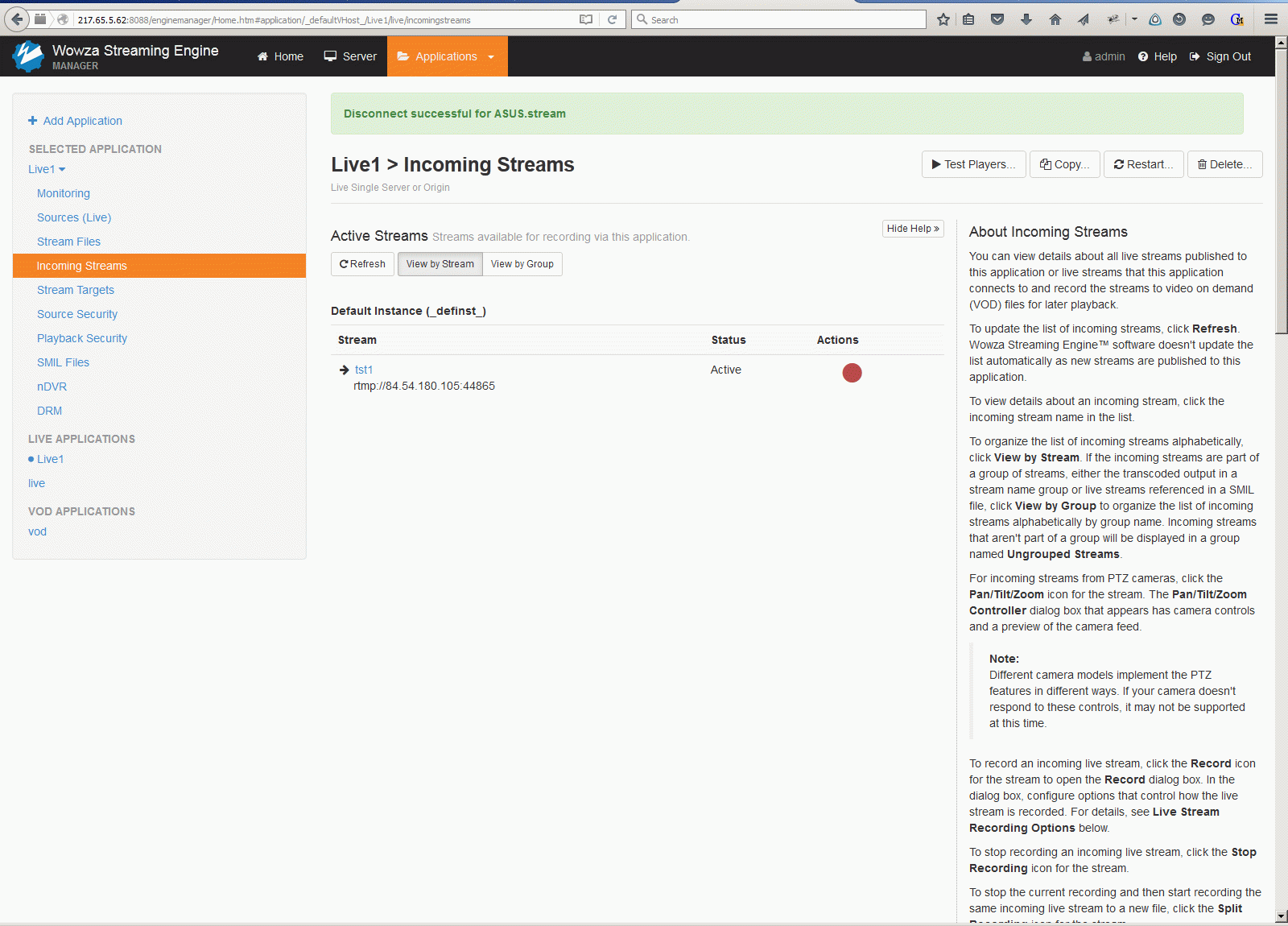Click the Active status of tst1
This screenshot has width=1288, height=926.
[726, 370]
